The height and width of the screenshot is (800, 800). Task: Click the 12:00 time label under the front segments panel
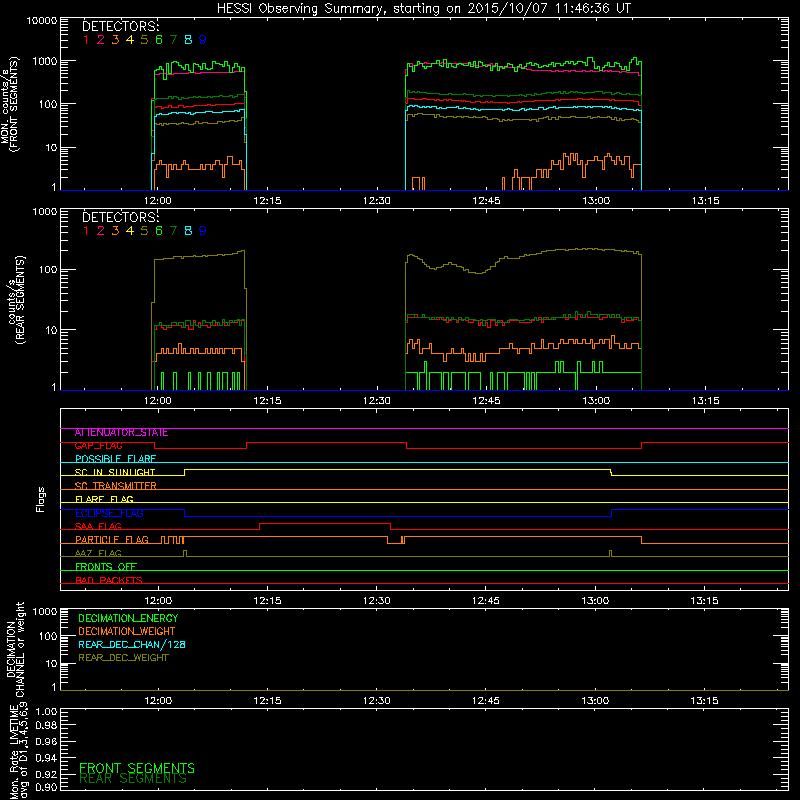(x=158, y=201)
